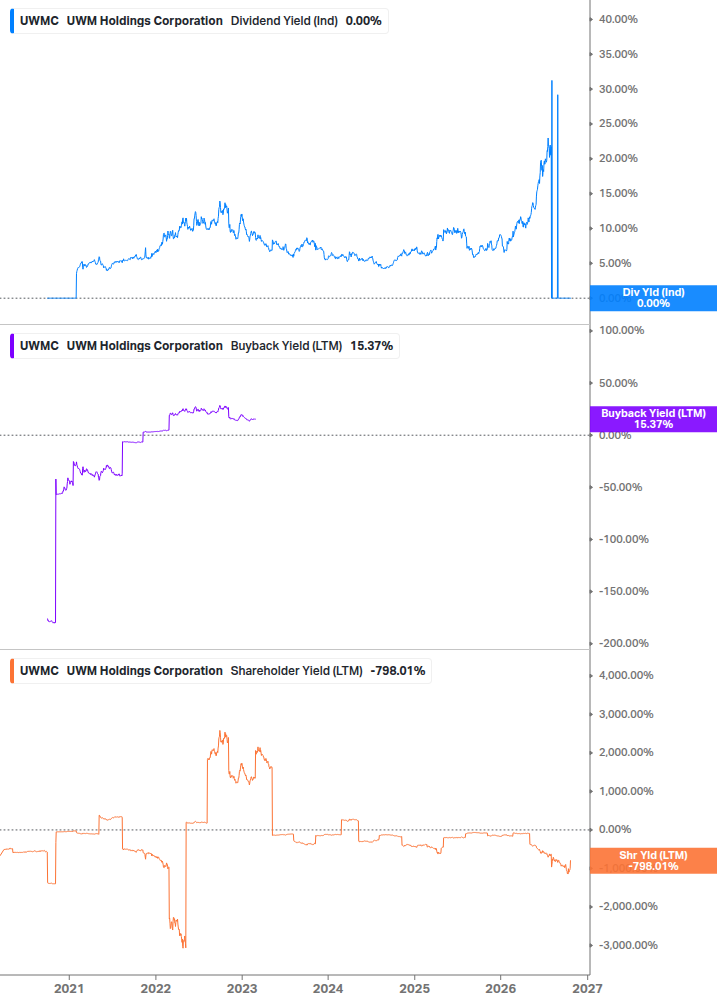Click the 2021 label on the time axis
The image size is (717, 1005).
(x=69, y=988)
